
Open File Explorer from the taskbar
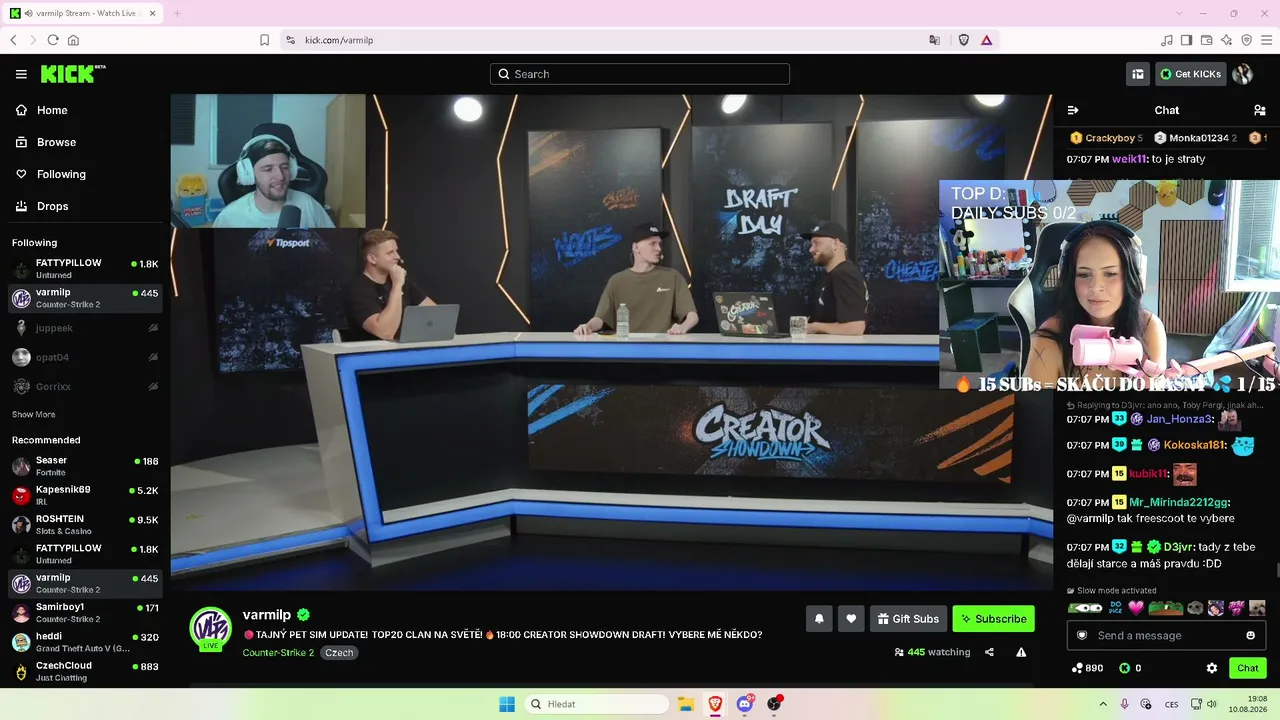(x=686, y=704)
